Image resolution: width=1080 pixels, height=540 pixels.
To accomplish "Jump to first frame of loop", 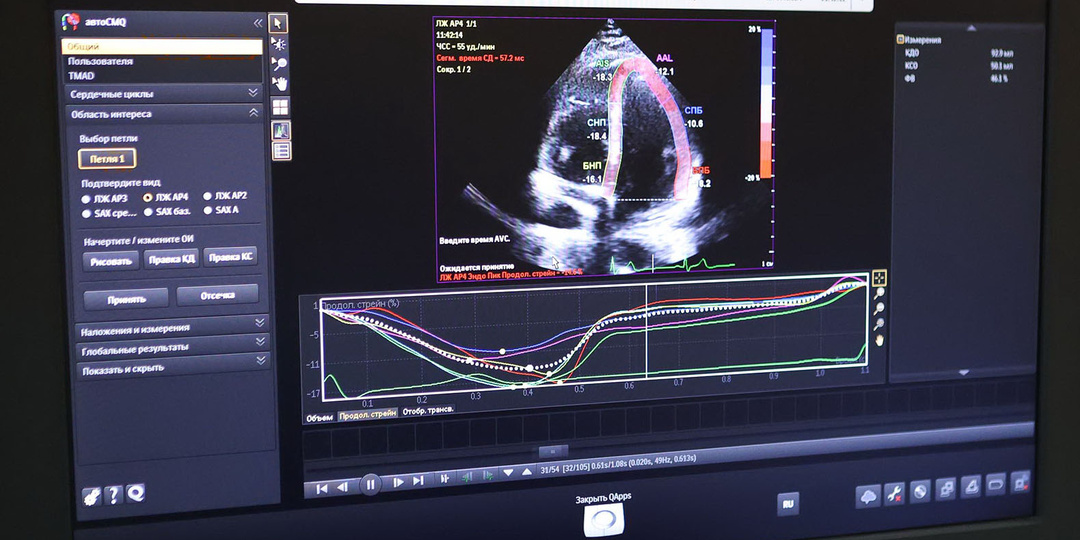I will point(322,488).
